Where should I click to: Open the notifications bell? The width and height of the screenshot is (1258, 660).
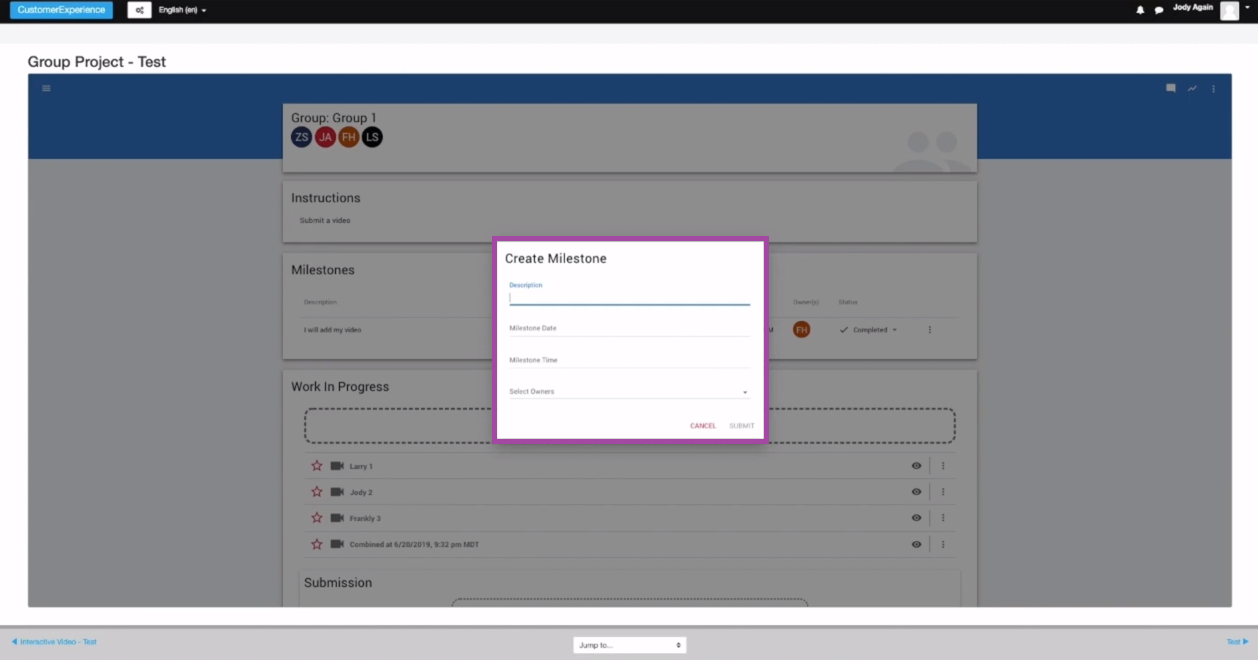pyautogui.click(x=1140, y=10)
